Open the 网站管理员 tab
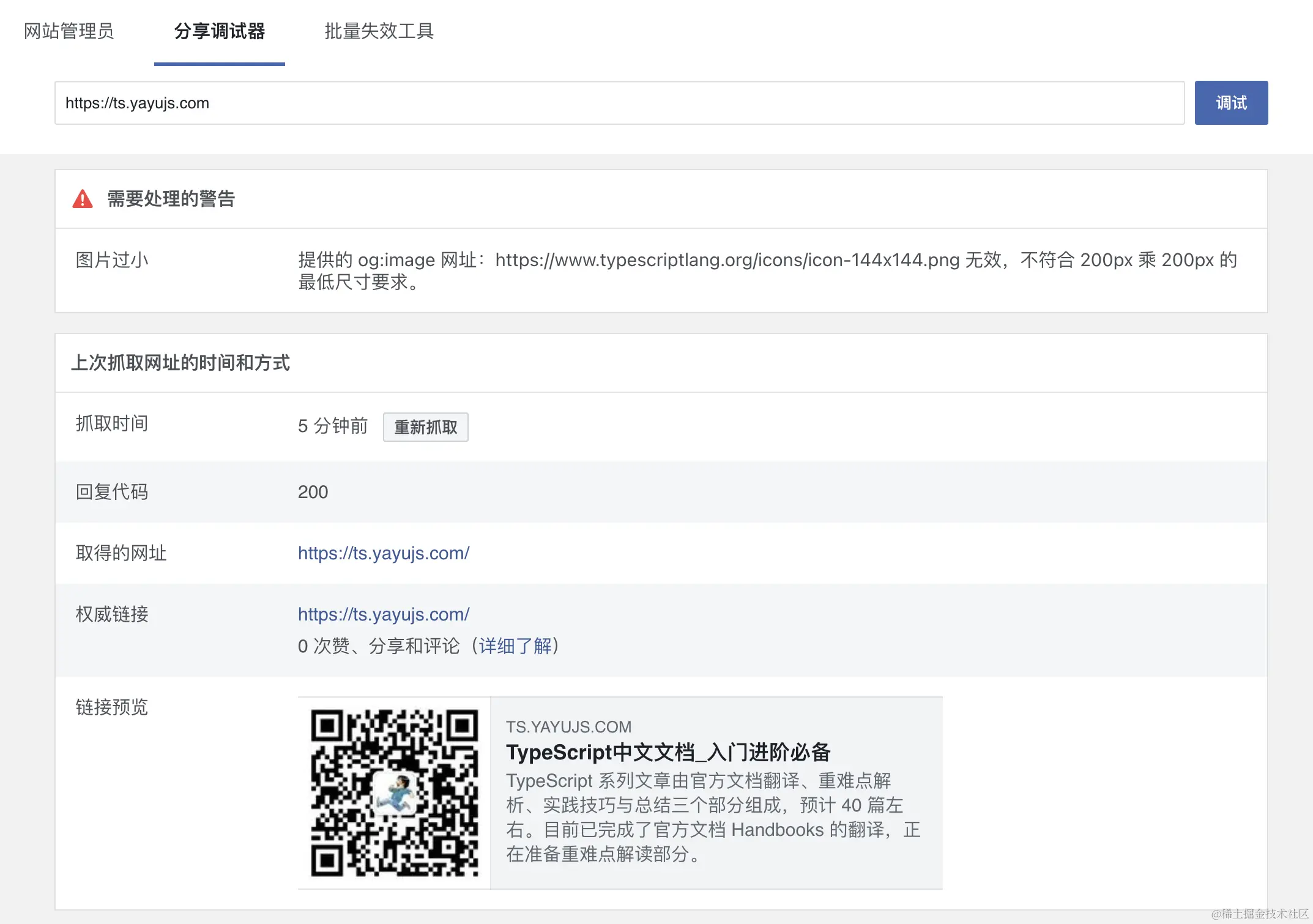This screenshot has height=924, width=1313. (69, 31)
